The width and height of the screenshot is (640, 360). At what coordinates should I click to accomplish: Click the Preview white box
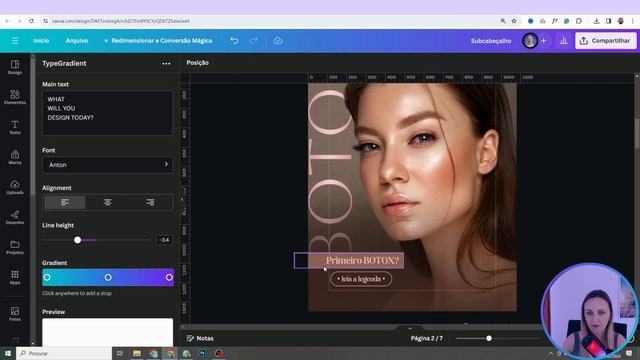click(107, 332)
